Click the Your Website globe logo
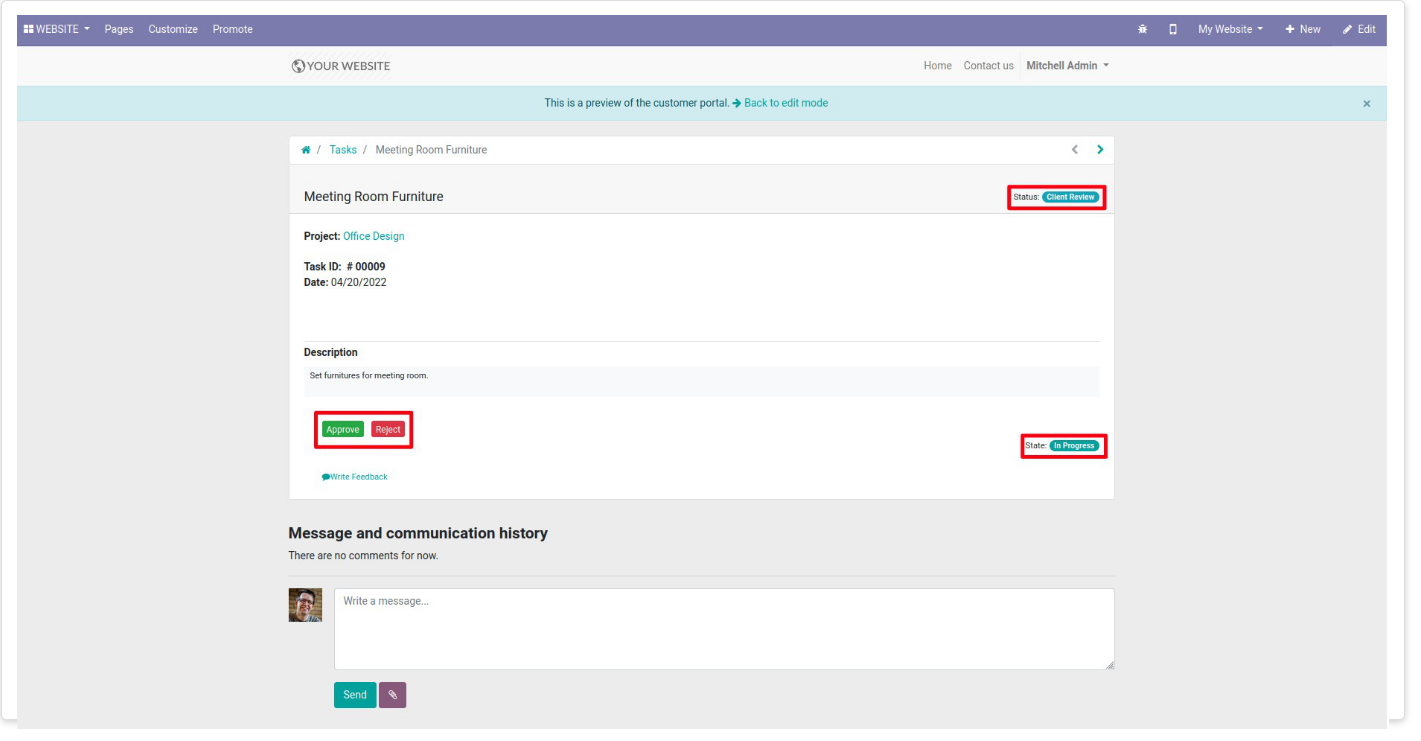The width and height of the screenshot is (1421, 741). coord(341,66)
